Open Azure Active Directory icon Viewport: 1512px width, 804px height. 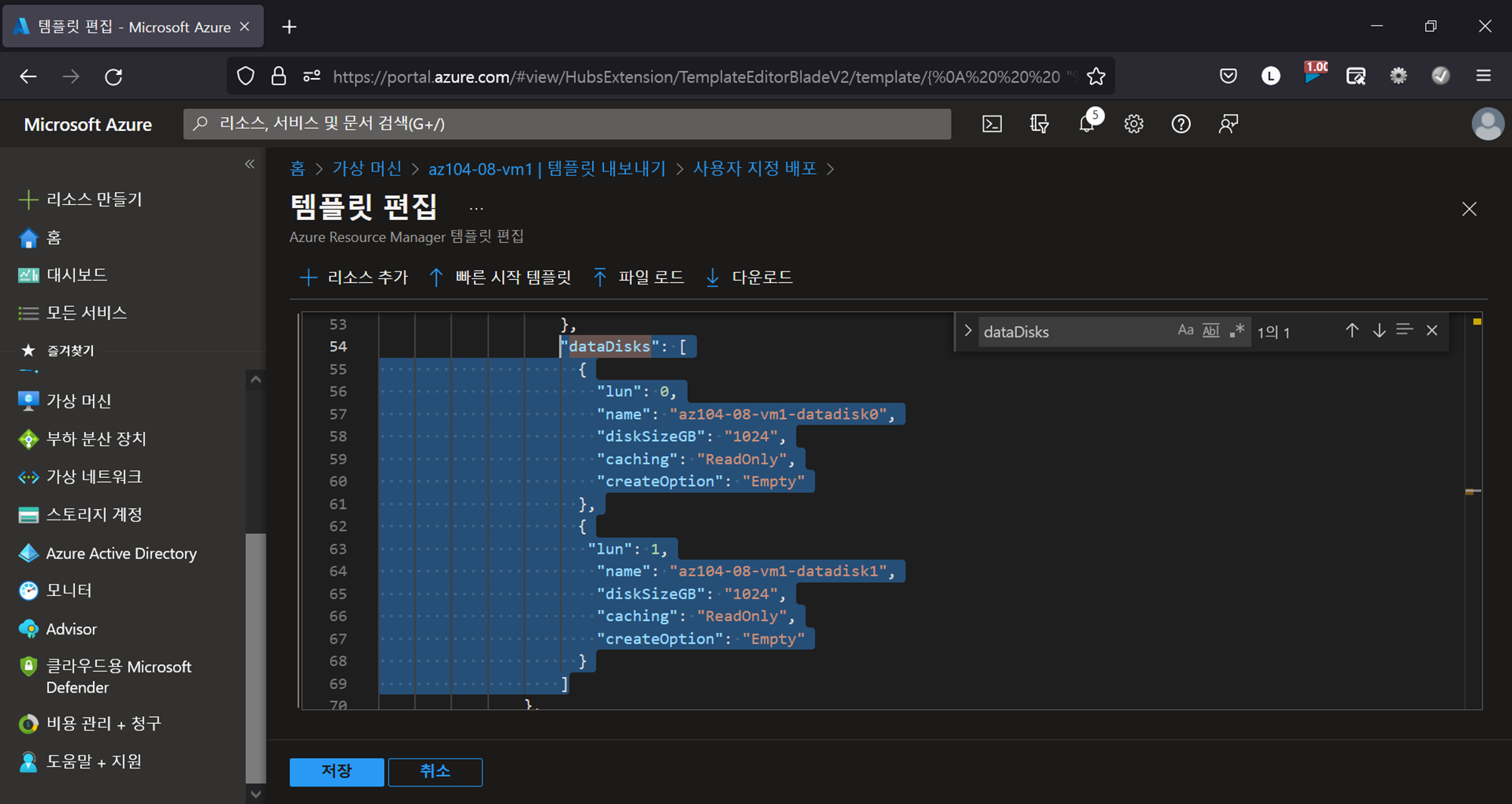[x=28, y=554]
